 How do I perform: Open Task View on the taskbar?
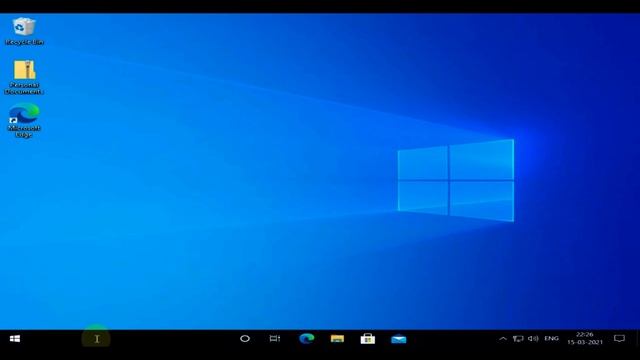point(275,339)
